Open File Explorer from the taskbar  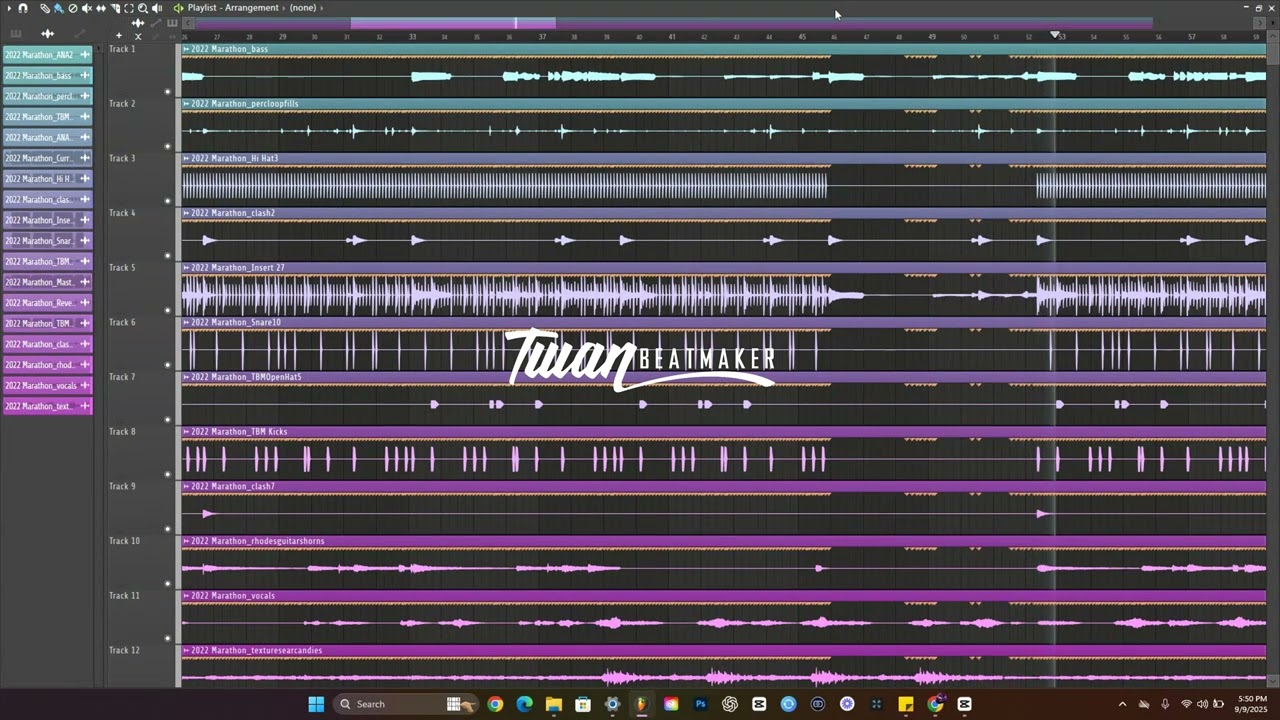554,704
